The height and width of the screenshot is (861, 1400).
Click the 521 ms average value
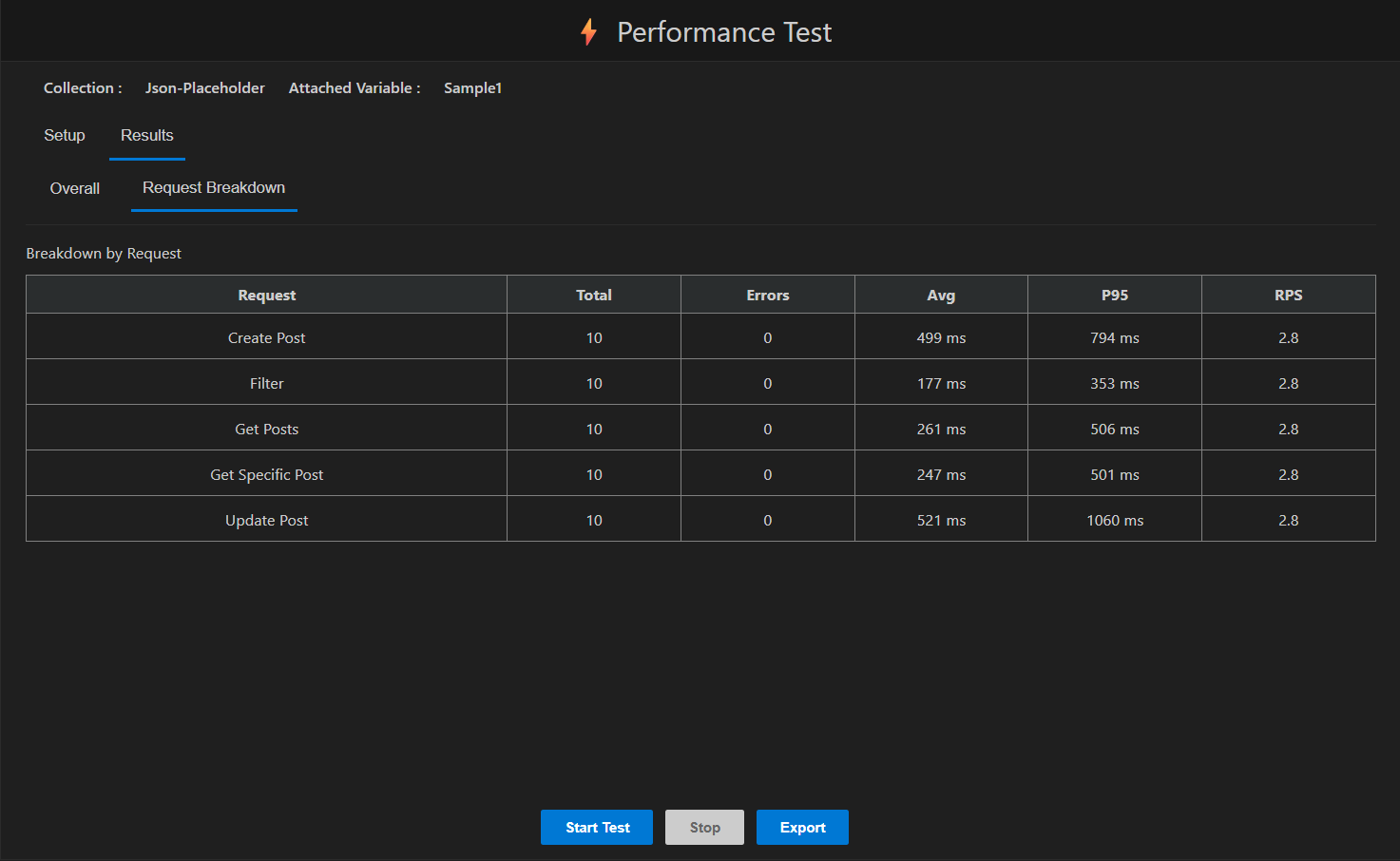tap(941, 520)
